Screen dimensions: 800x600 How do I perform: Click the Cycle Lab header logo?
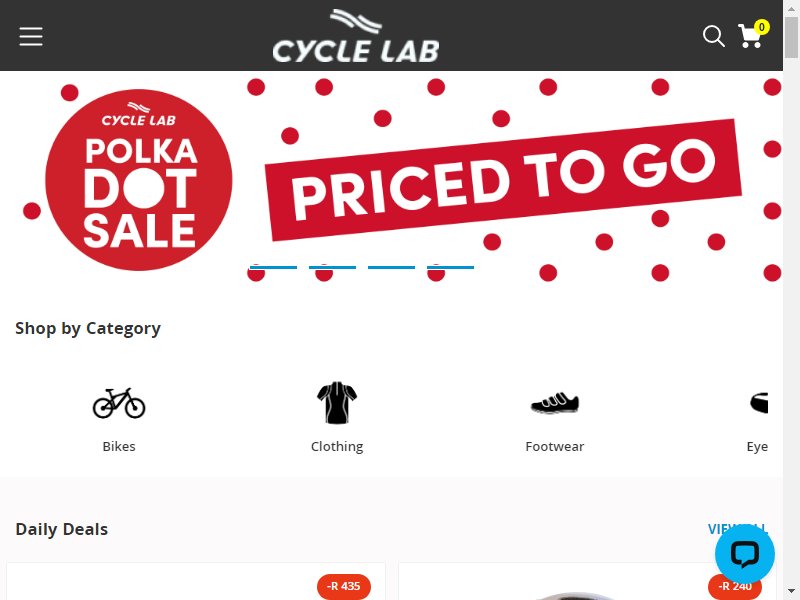pyautogui.click(x=356, y=36)
